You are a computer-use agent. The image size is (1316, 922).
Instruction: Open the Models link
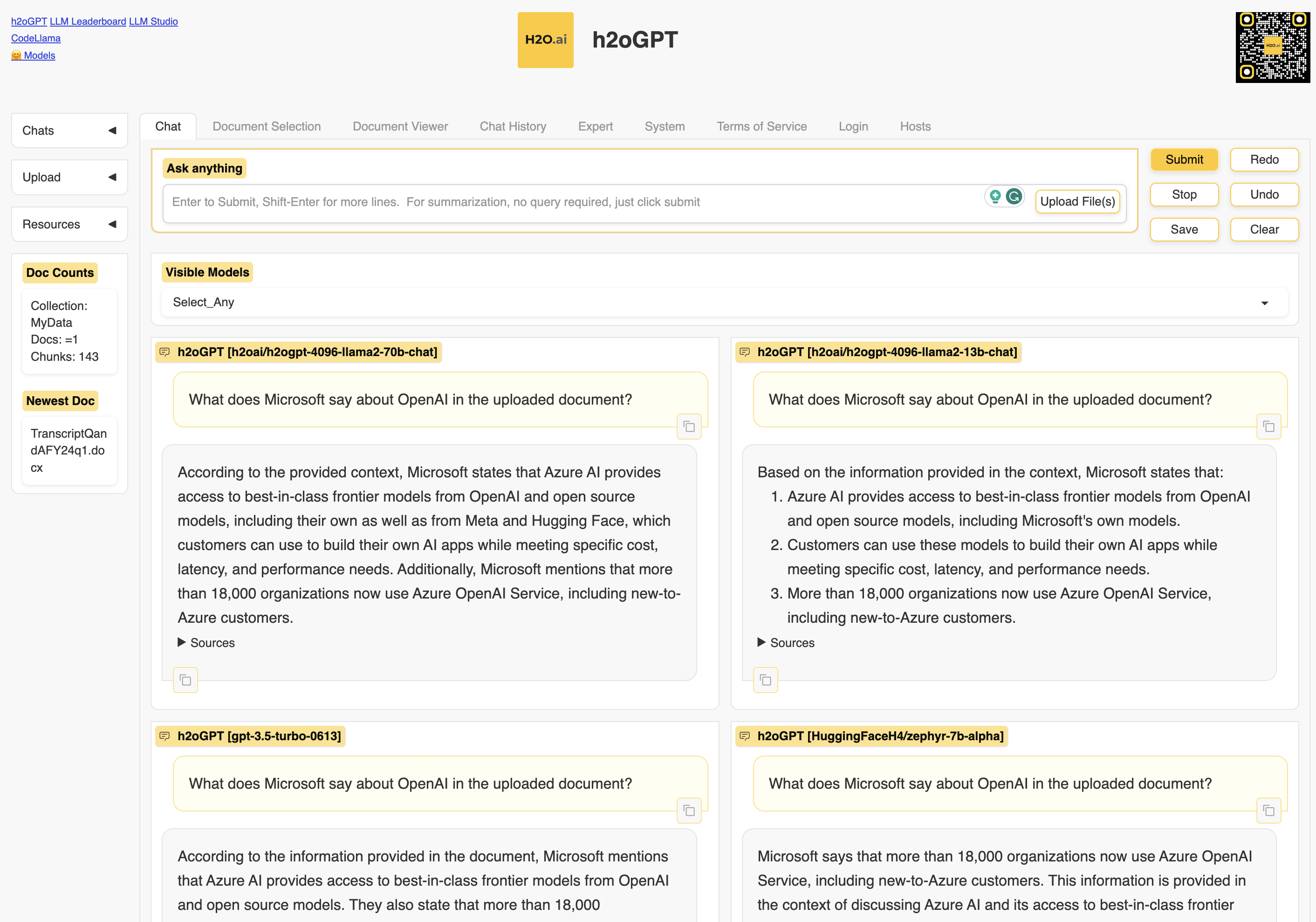[x=33, y=55]
